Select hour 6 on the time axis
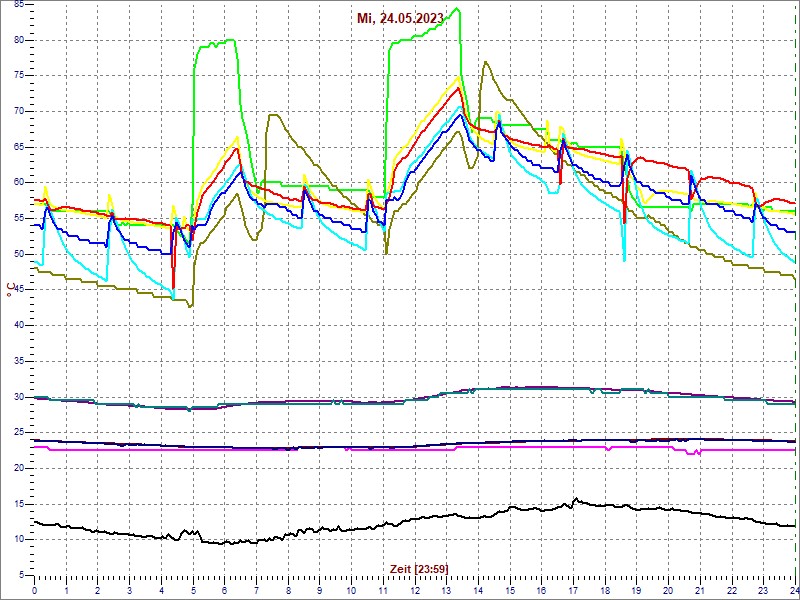The image size is (800, 600). [x=225, y=590]
